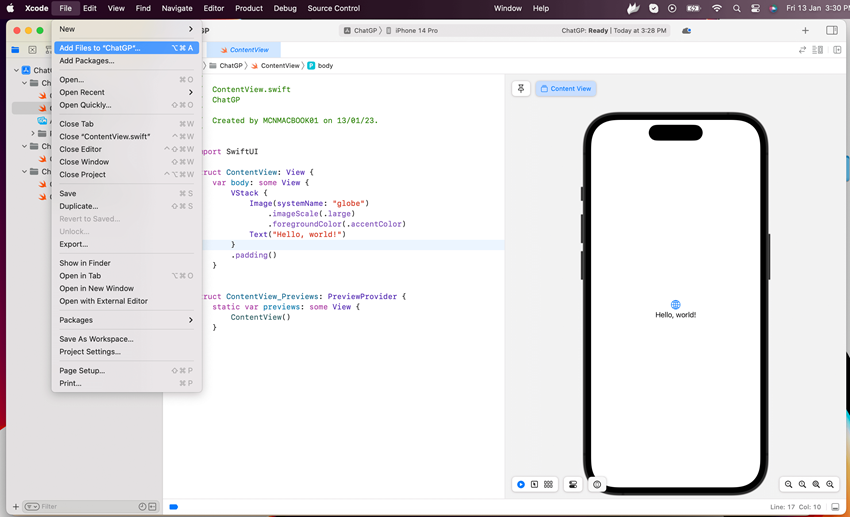Select iPhone 14 Pro run destination
The image size is (850, 517).
pos(412,31)
